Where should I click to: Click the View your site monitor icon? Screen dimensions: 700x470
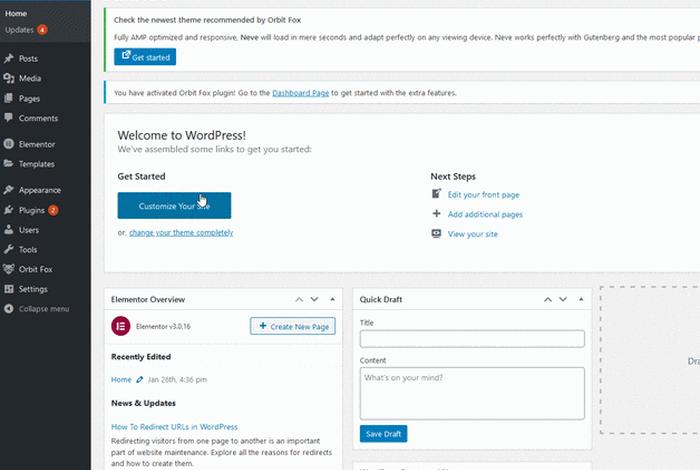pos(436,233)
